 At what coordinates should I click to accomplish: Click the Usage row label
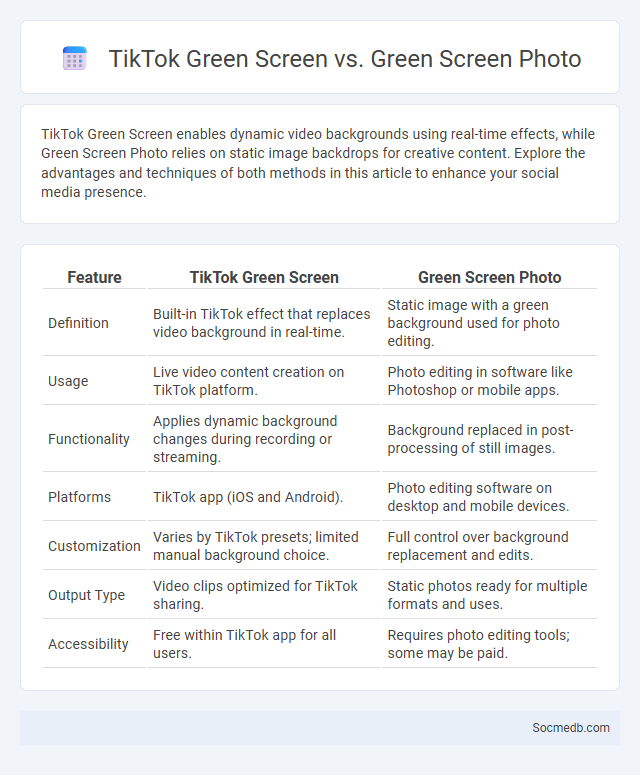[68, 381]
